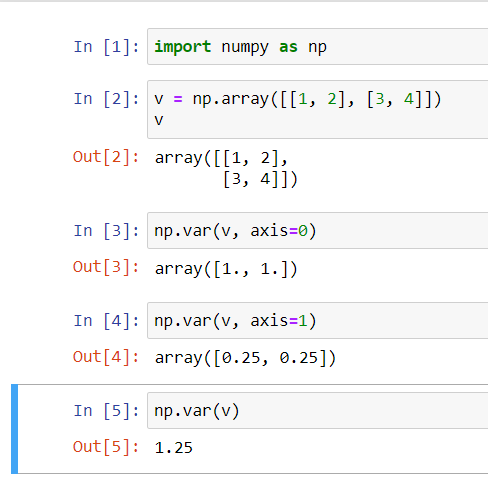Click the Out[2]: prompt label

106,157
